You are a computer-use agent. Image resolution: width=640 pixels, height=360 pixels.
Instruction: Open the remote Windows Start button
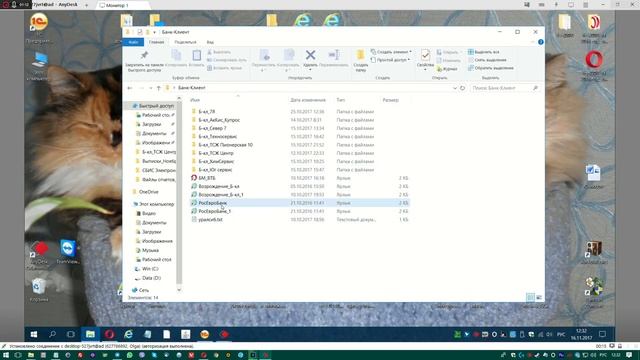[34, 334]
